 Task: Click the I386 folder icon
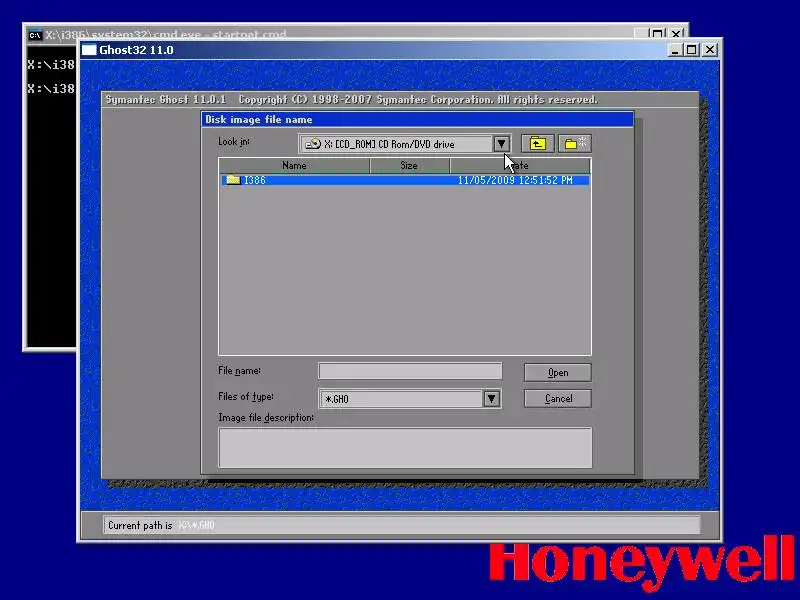point(233,180)
